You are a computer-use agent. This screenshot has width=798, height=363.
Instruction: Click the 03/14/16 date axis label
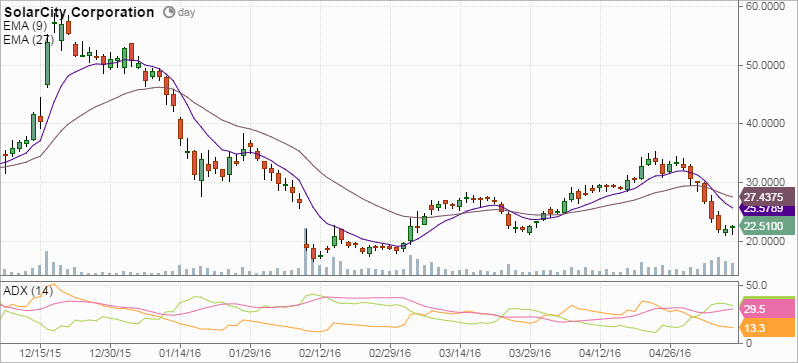[460, 352]
